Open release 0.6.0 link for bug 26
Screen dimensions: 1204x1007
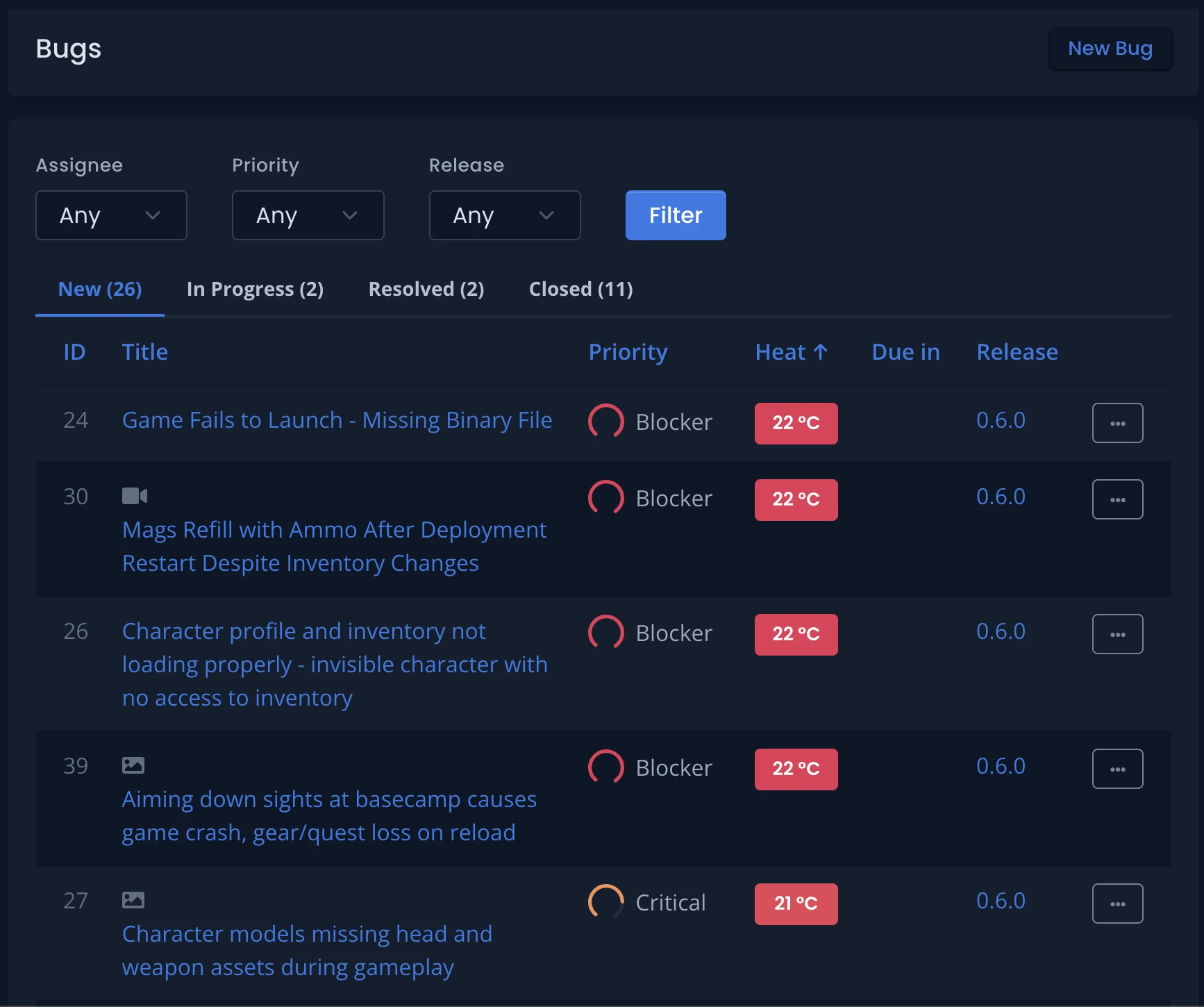pos(1001,631)
